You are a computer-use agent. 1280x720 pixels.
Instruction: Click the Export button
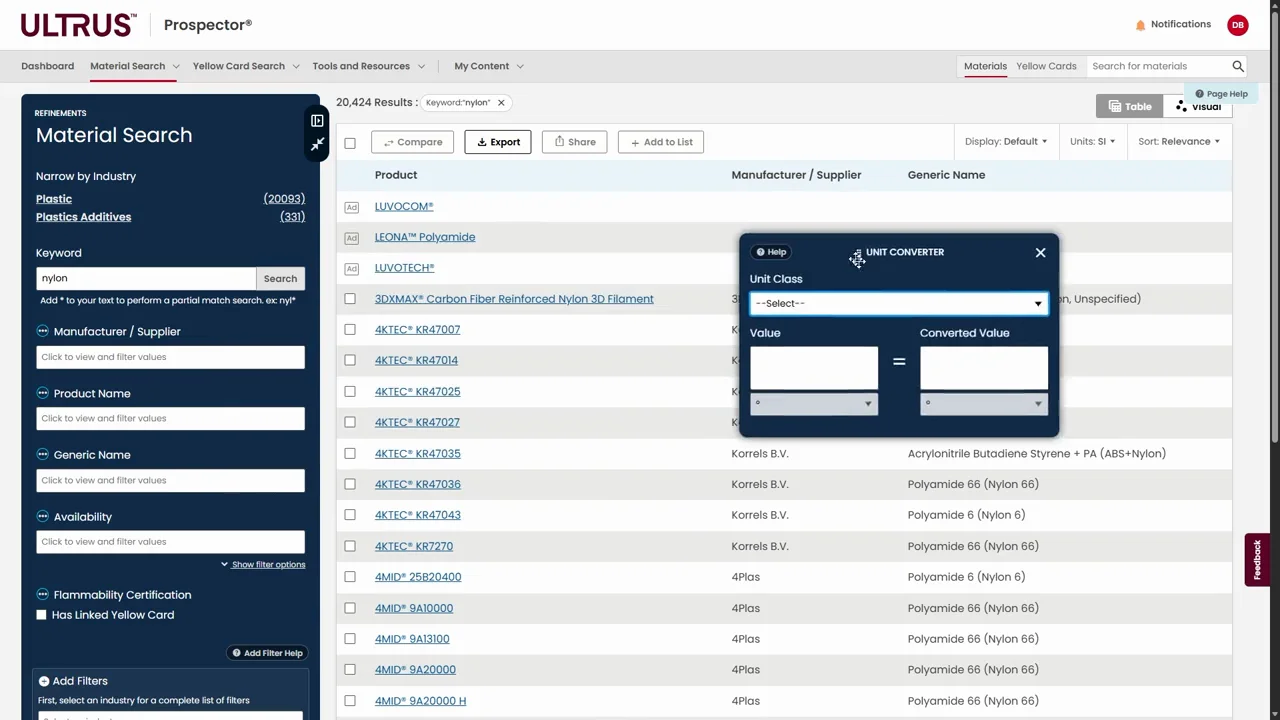(498, 142)
